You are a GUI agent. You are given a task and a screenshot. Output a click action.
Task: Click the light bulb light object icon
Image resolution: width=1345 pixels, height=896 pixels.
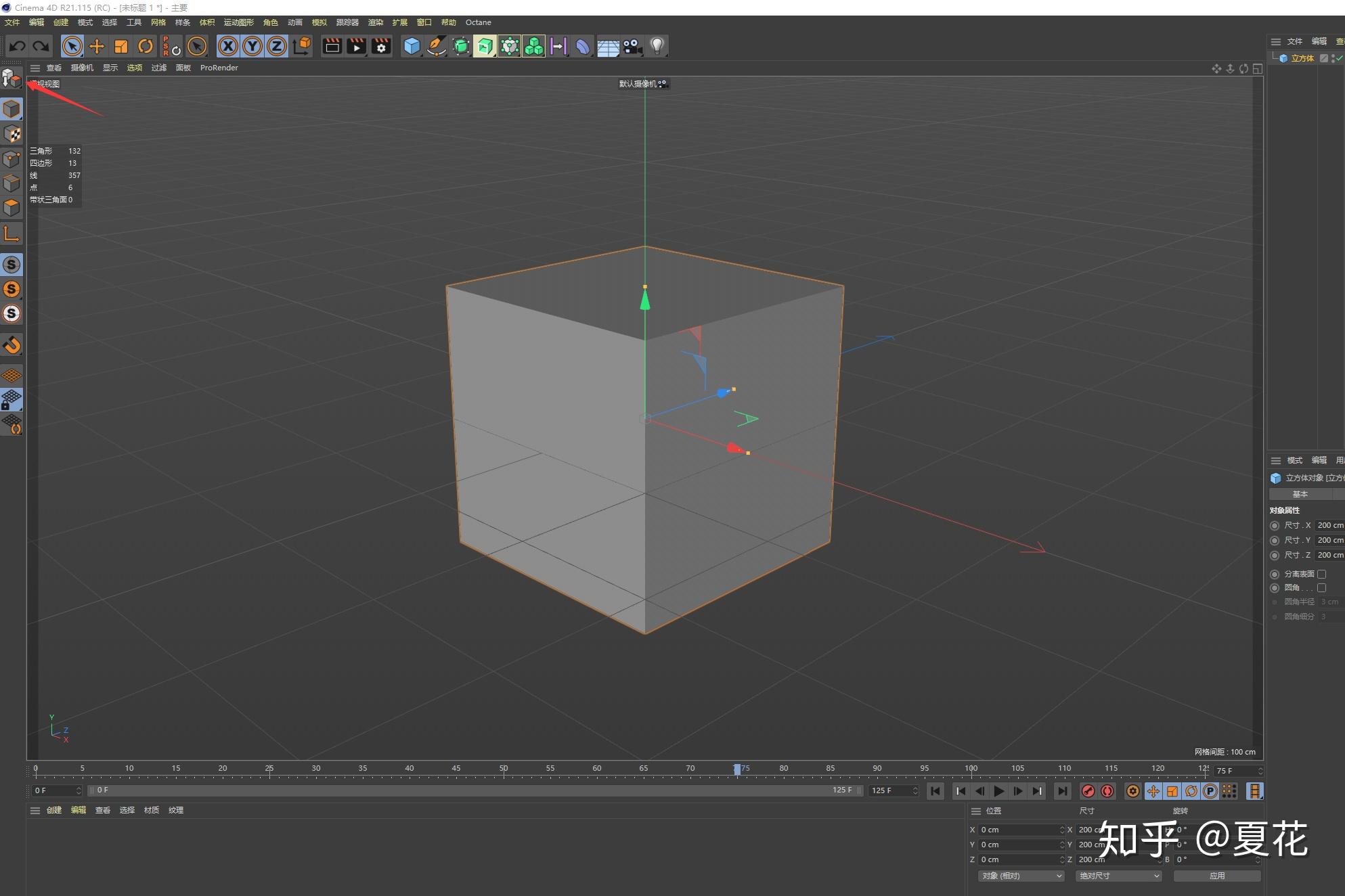coord(657,46)
